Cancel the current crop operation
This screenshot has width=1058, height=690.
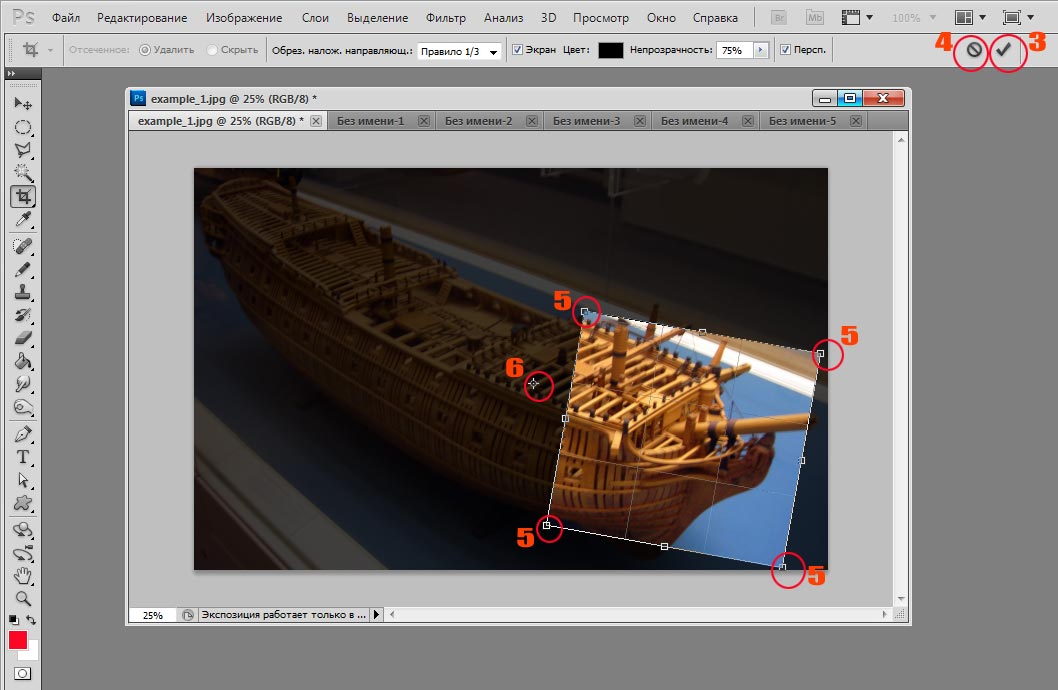click(973, 50)
